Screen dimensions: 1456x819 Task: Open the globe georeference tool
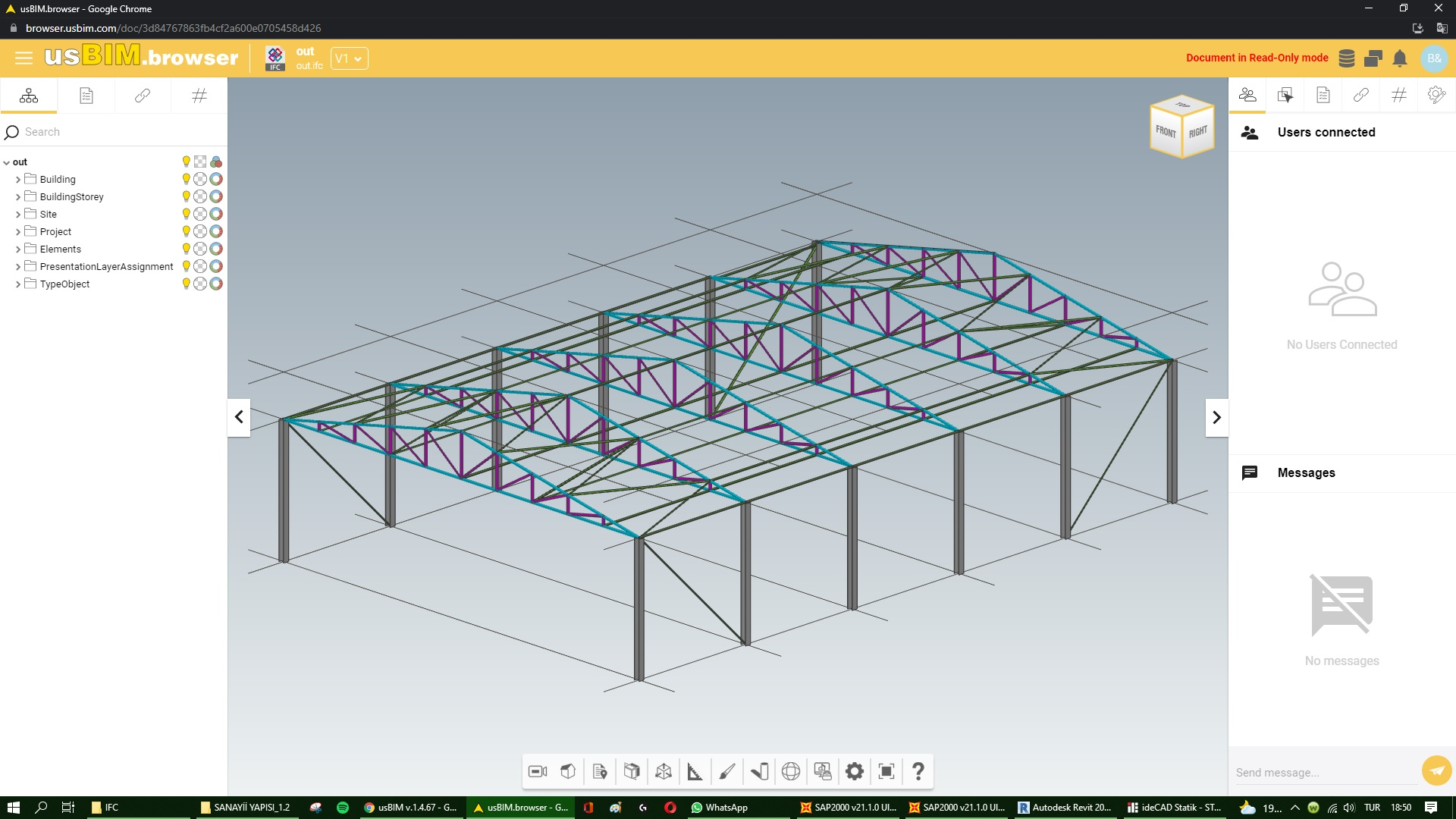pyautogui.click(x=791, y=771)
